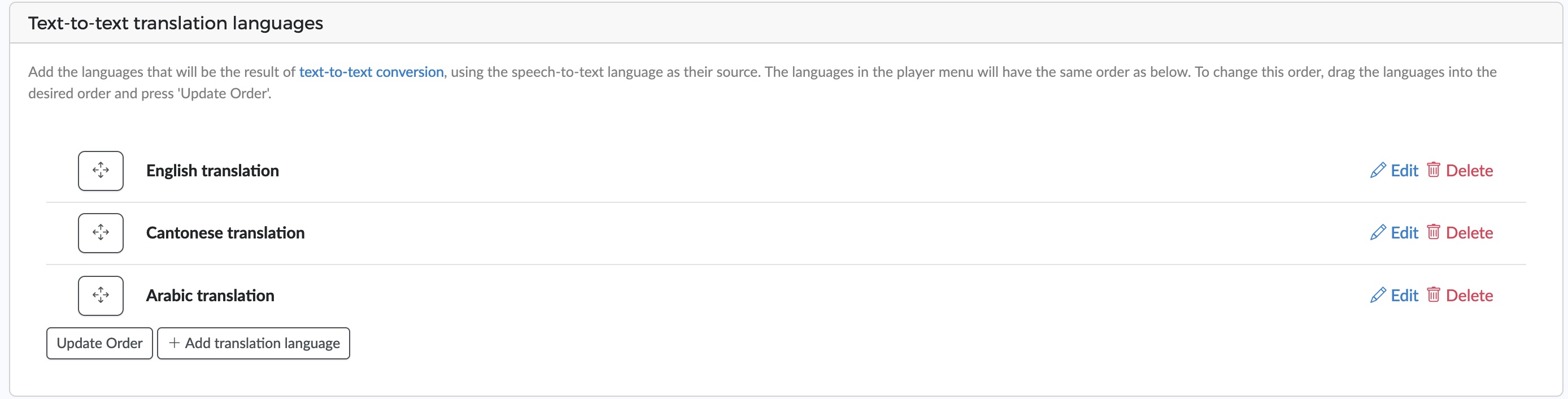Click the plus icon to add language
The image size is (1568, 399).
(x=174, y=343)
